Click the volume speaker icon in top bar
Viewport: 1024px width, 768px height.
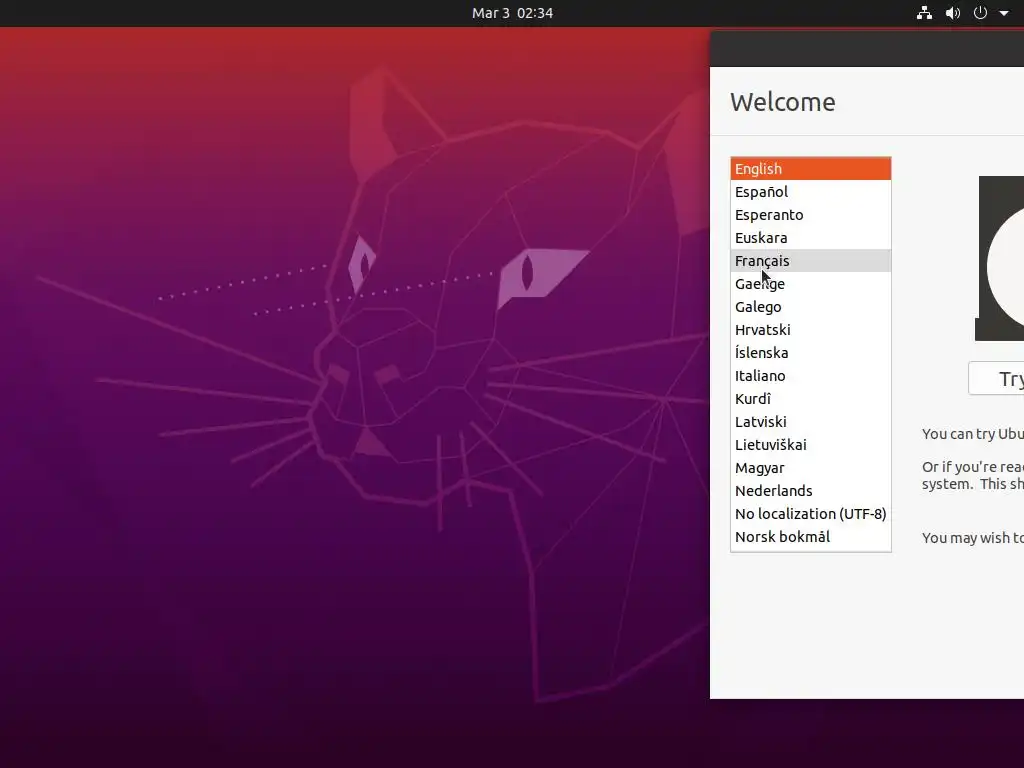tap(953, 13)
